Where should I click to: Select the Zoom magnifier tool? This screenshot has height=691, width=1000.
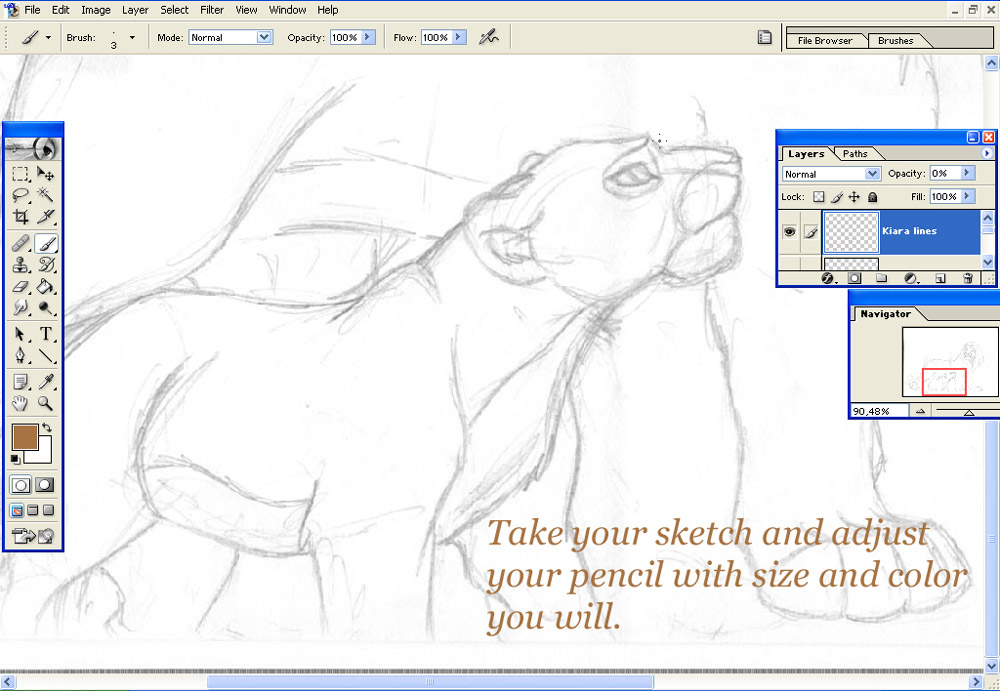coord(45,403)
